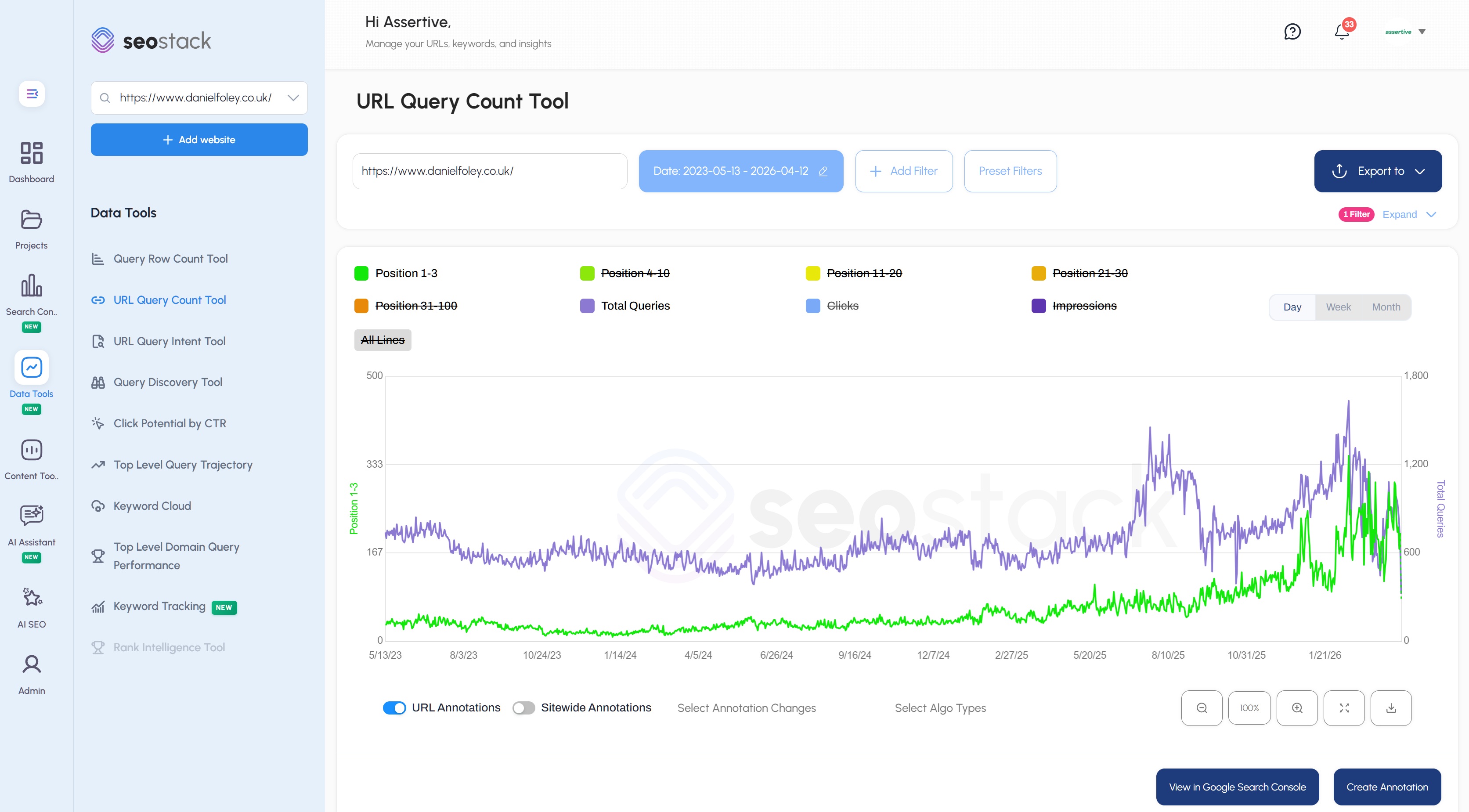Select the Keyword Cloud tool
Screen dimensions: 1469x812
coord(152,506)
